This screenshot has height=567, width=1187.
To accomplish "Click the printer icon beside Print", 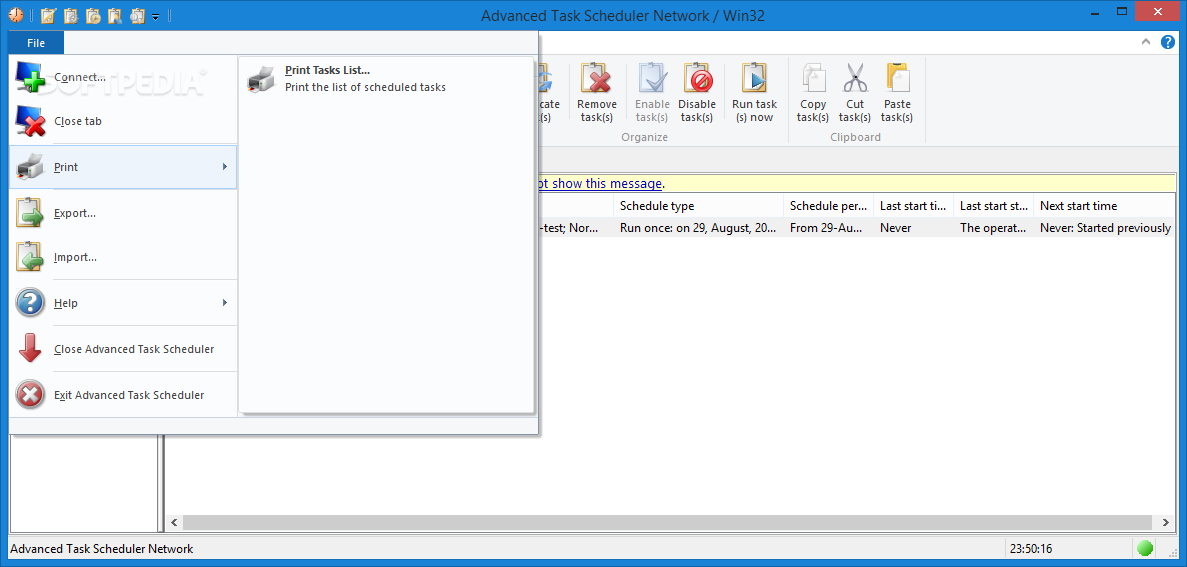I will (x=30, y=167).
